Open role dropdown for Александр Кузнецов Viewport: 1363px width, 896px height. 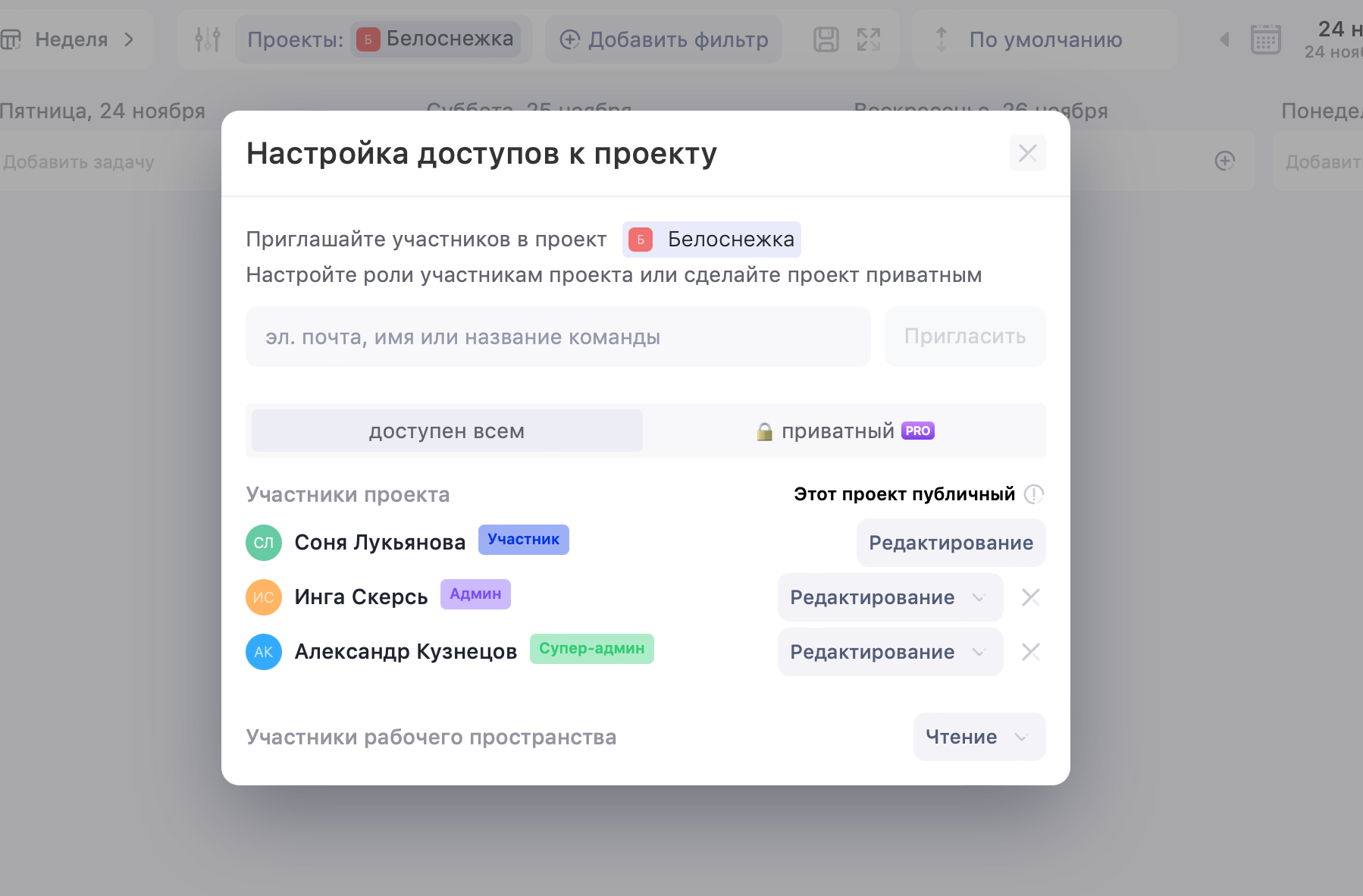coord(889,652)
